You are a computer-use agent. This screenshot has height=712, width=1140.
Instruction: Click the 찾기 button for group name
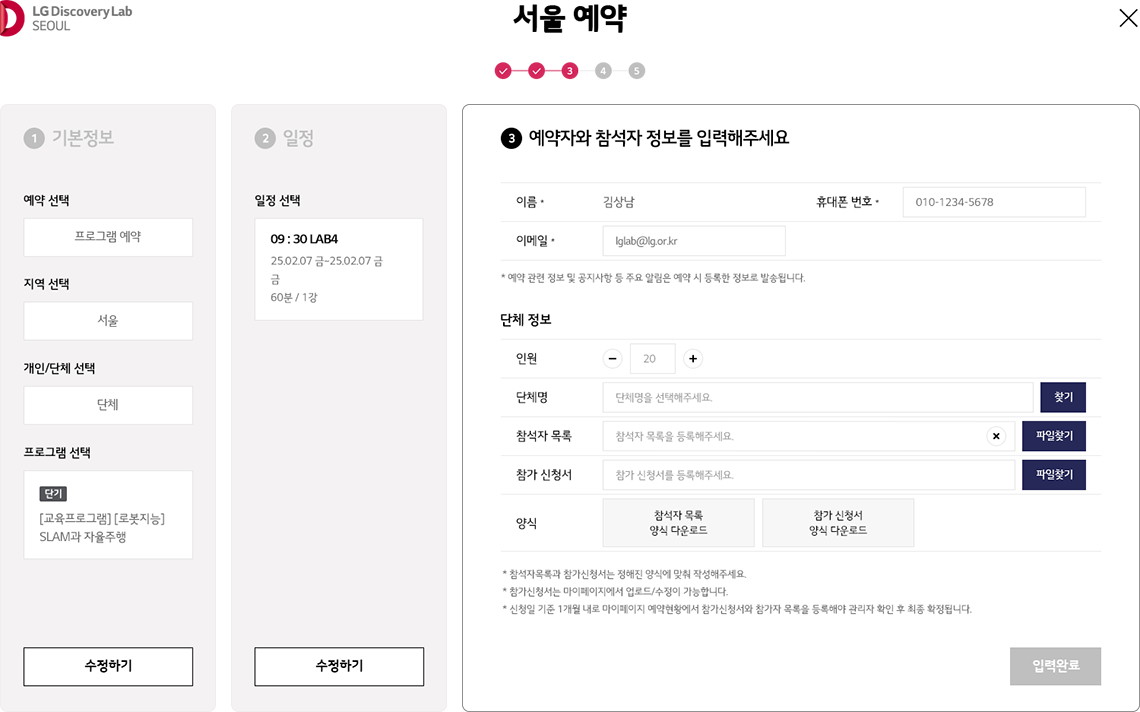[1063, 397]
